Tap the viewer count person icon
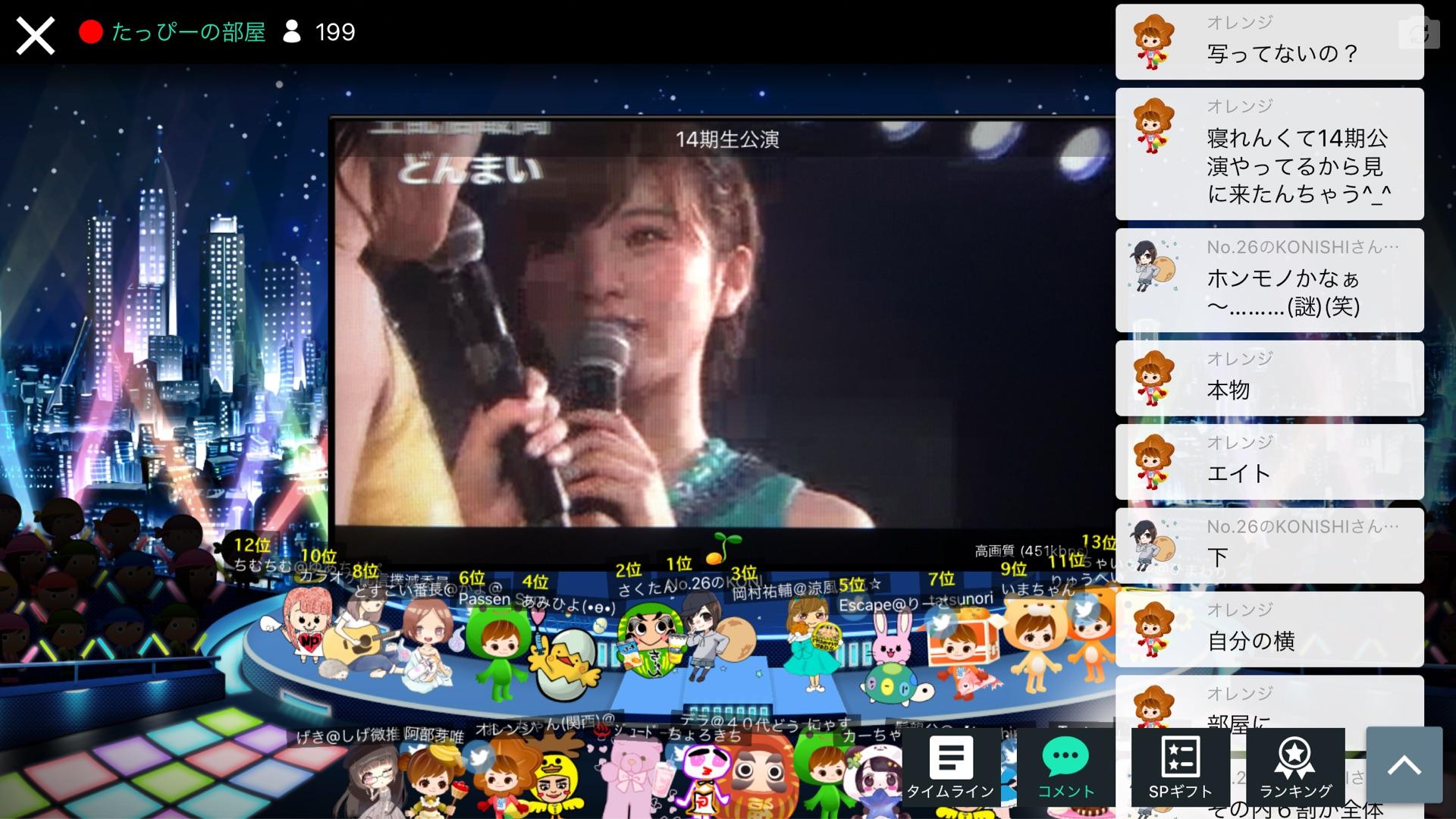 pos(292,32)
